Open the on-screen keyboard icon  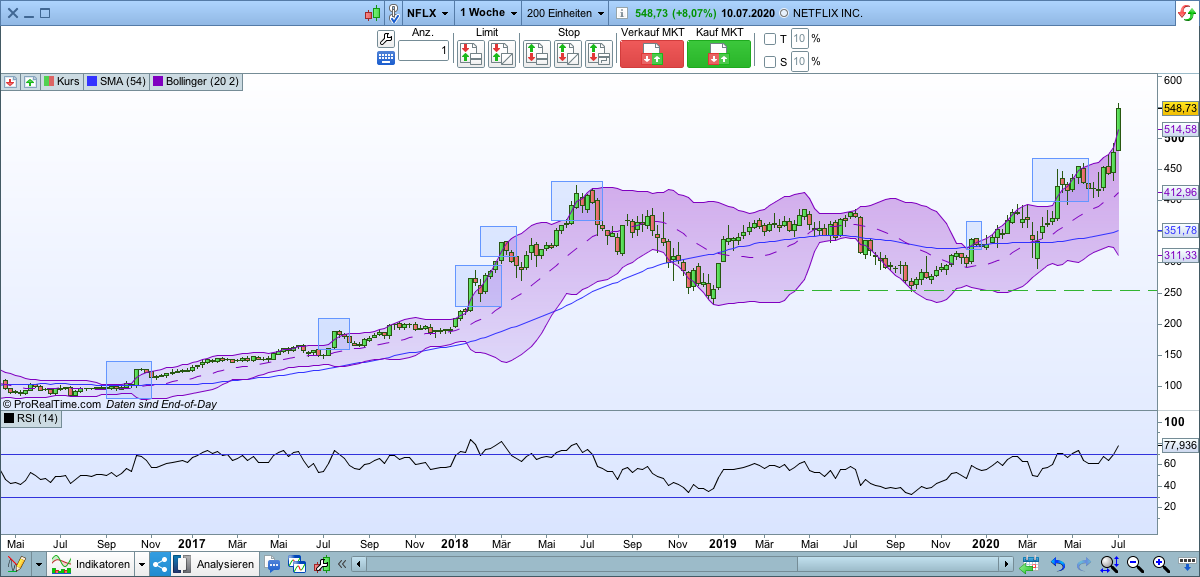point(386,56)
